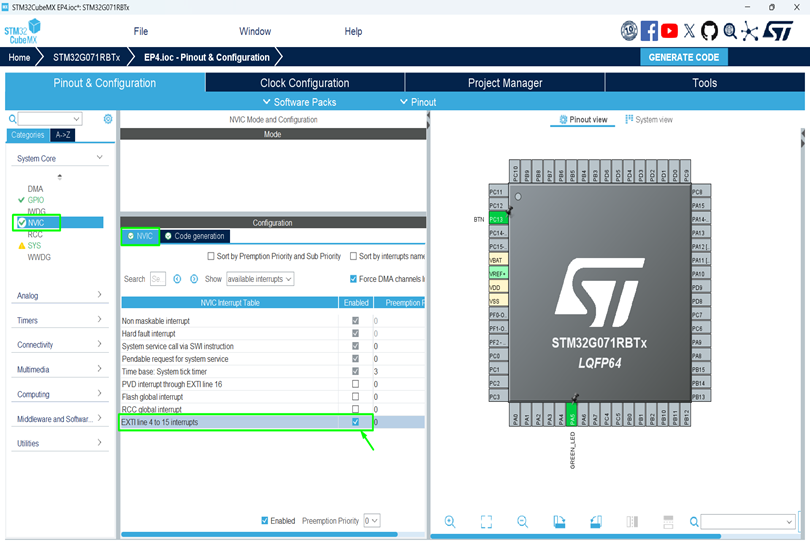
Task: Open the Software Packs menu
Action: [300, 102]
